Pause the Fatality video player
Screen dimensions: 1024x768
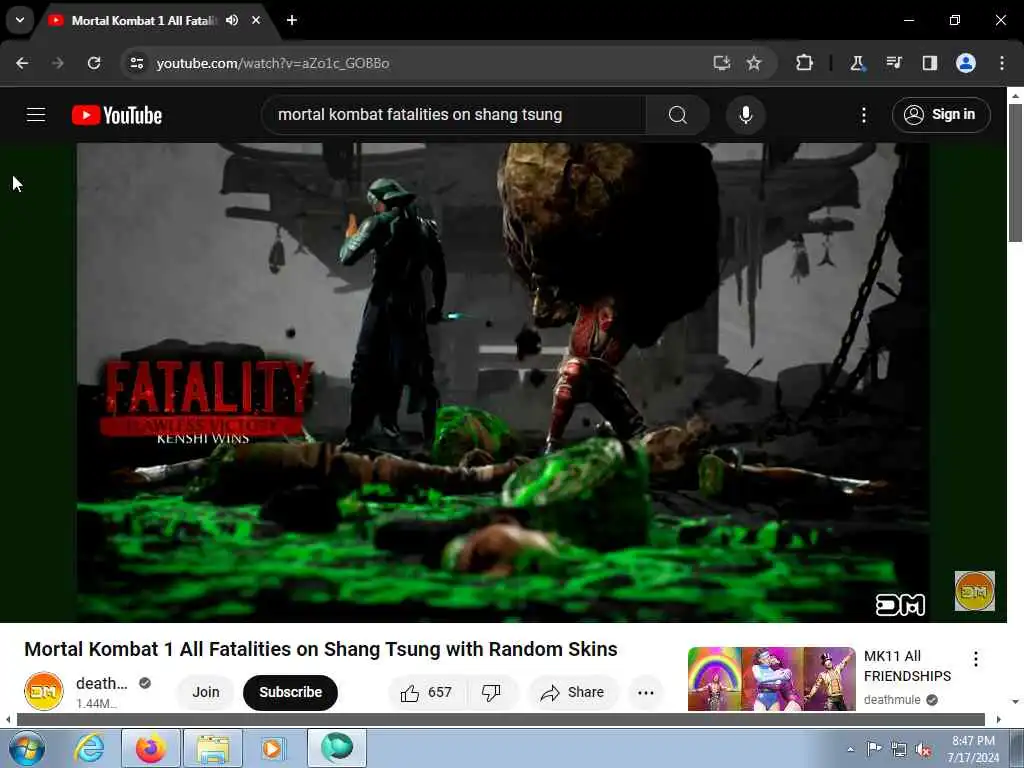pyautogui.click(x=503, y=382)
